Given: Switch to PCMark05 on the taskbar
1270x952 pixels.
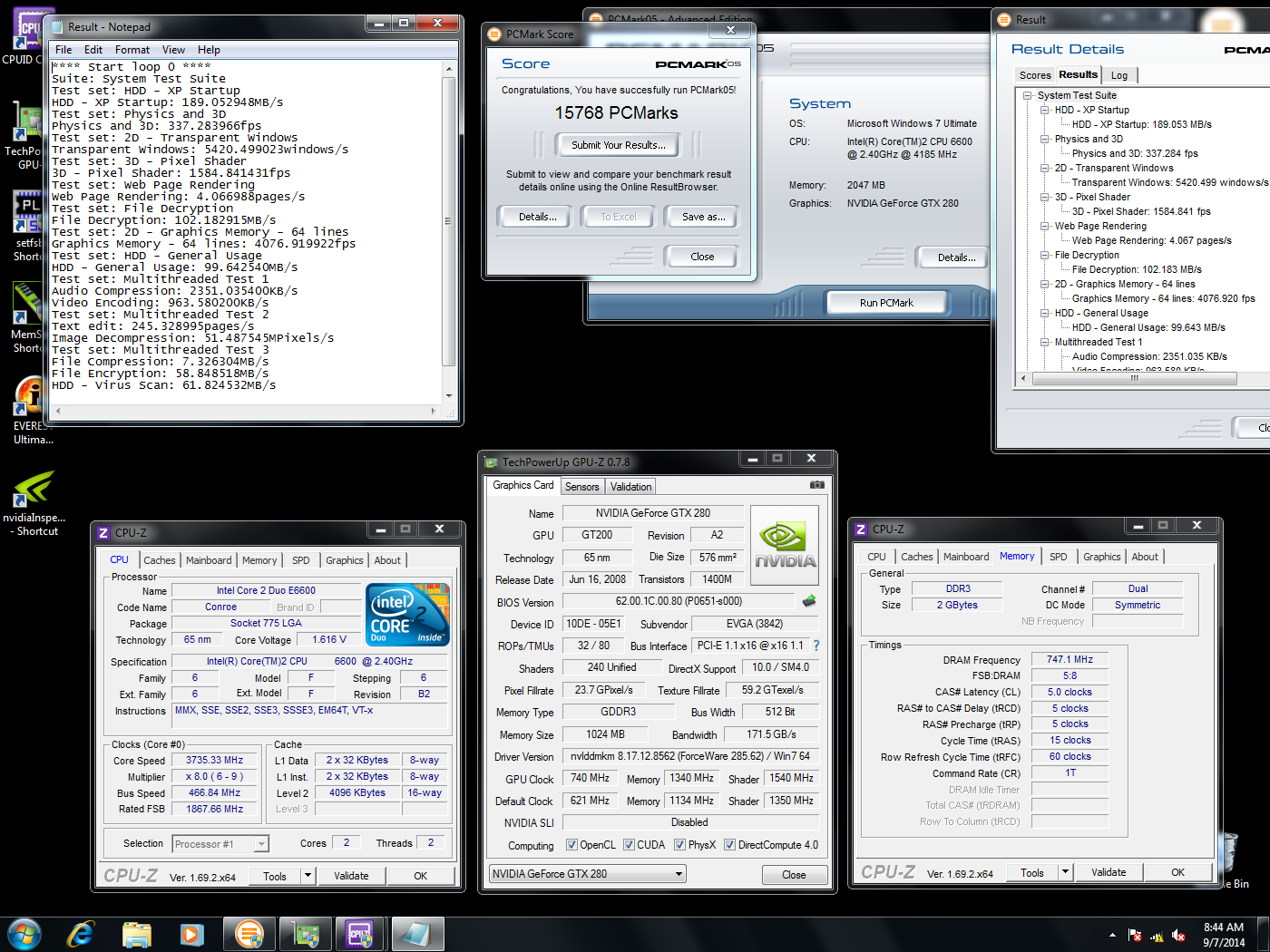Looking at the screenshot, I should (x=249, y=934).
